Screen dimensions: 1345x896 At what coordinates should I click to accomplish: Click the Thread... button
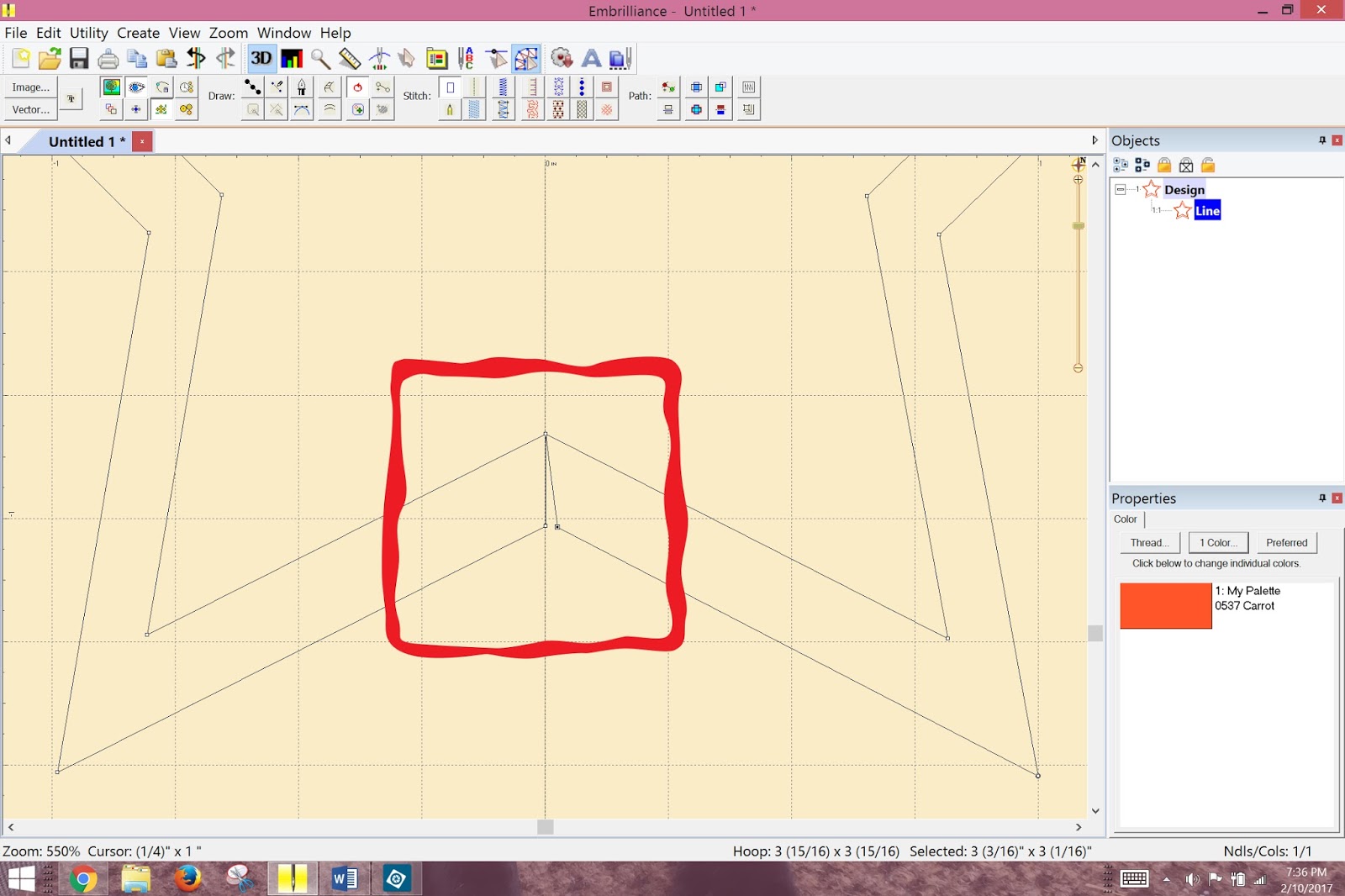(x=1149, y=542)
